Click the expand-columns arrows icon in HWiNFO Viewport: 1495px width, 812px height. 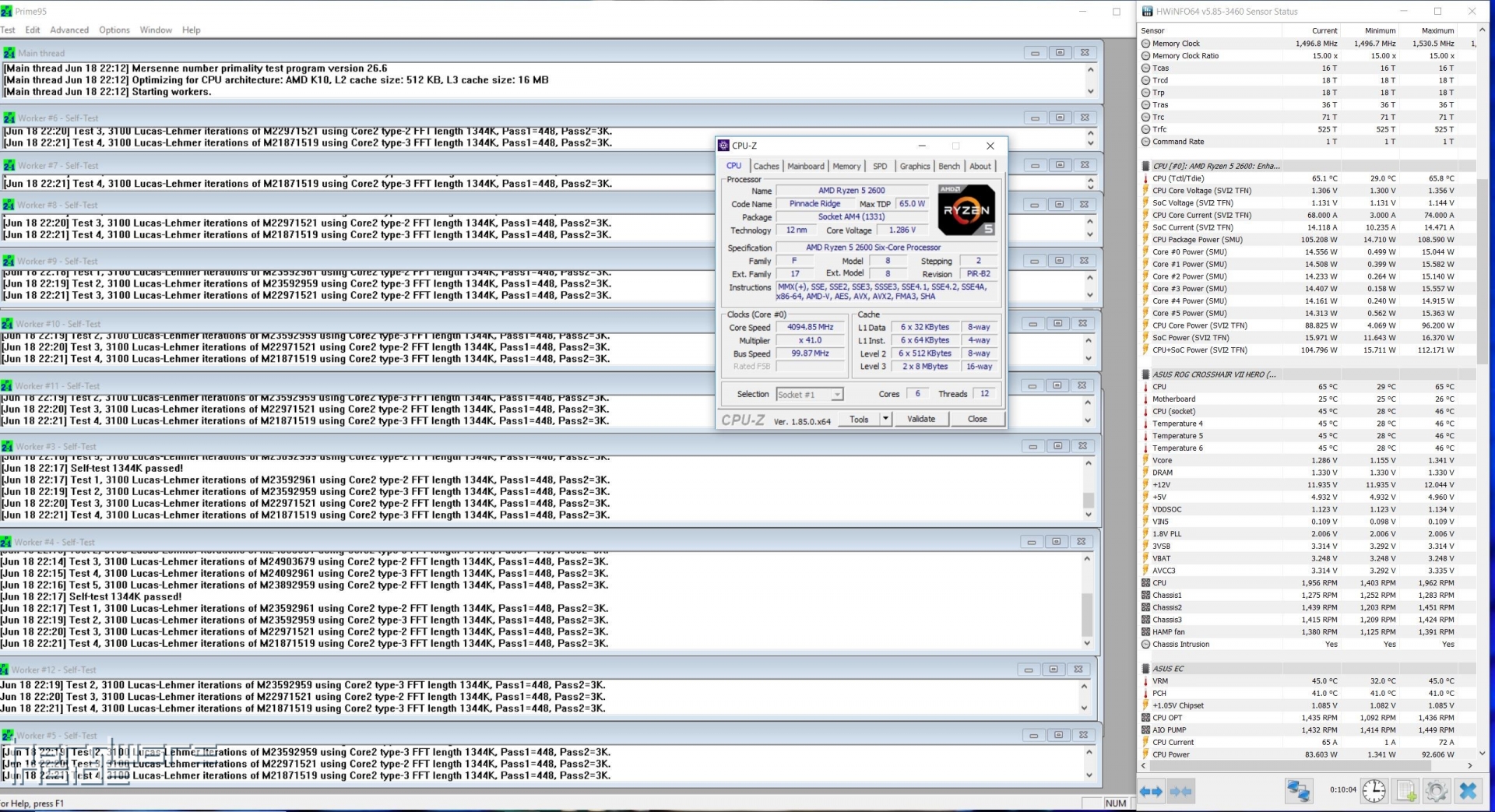[x=1151, y=791]
